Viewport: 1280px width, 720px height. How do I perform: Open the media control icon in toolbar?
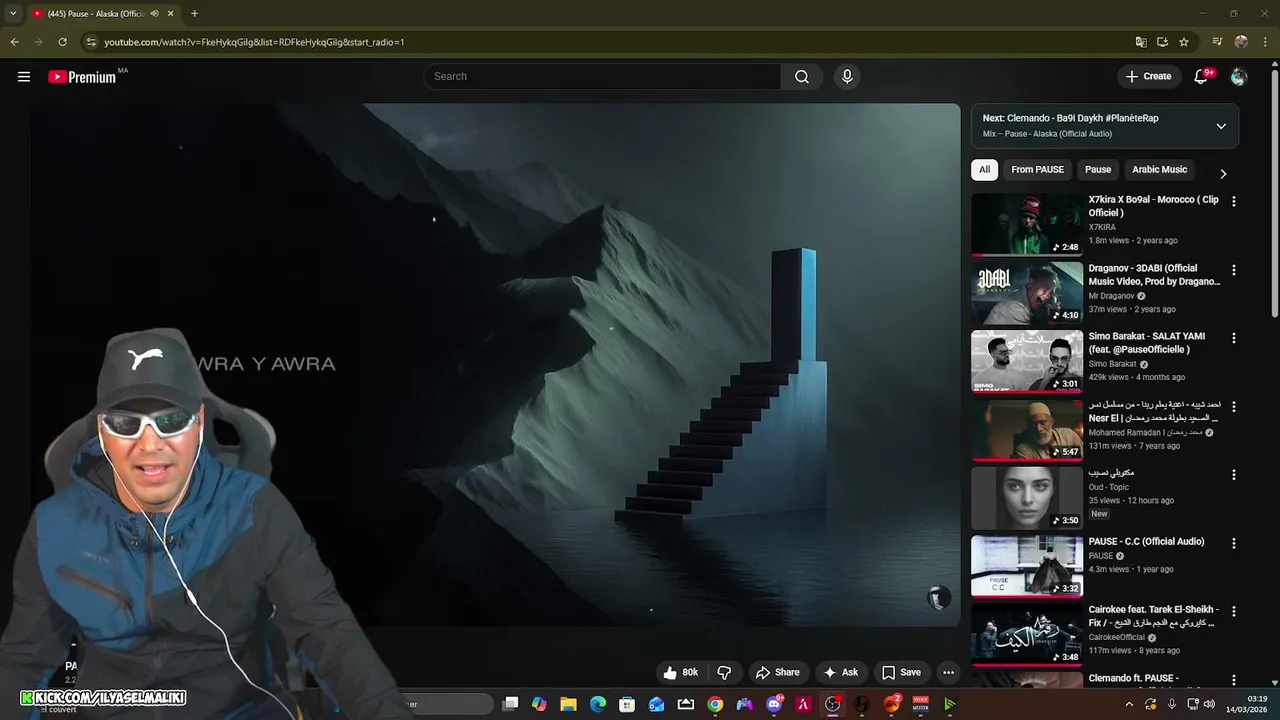(1217, 42)
